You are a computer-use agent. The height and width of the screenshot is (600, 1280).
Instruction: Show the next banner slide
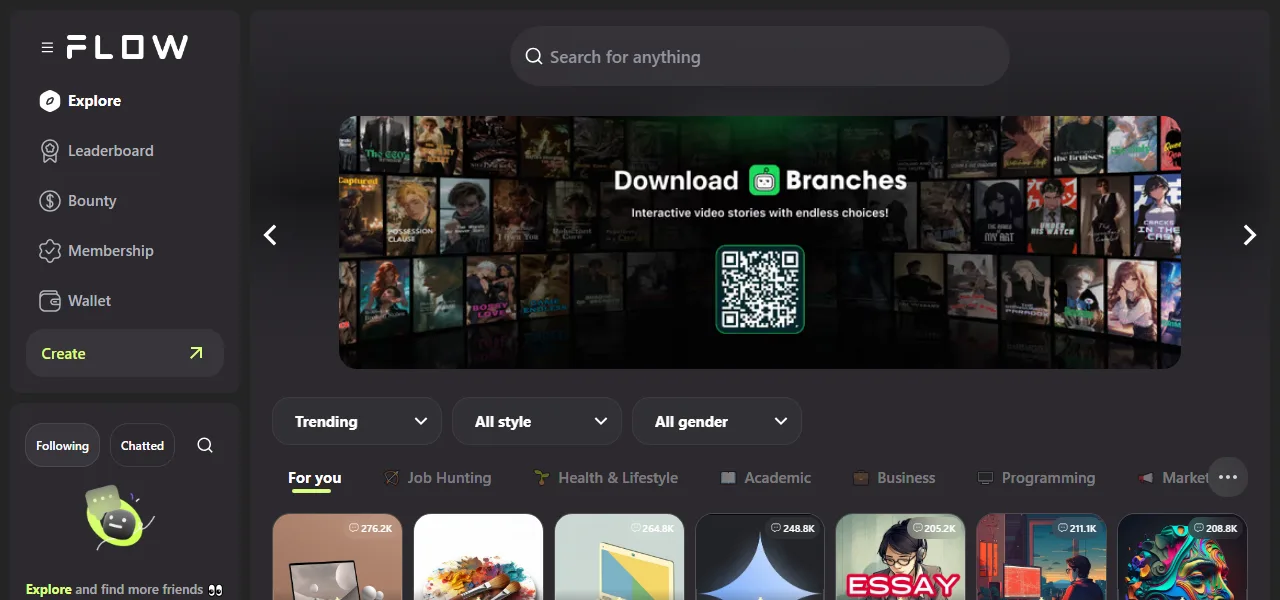tap(1249, 235)
